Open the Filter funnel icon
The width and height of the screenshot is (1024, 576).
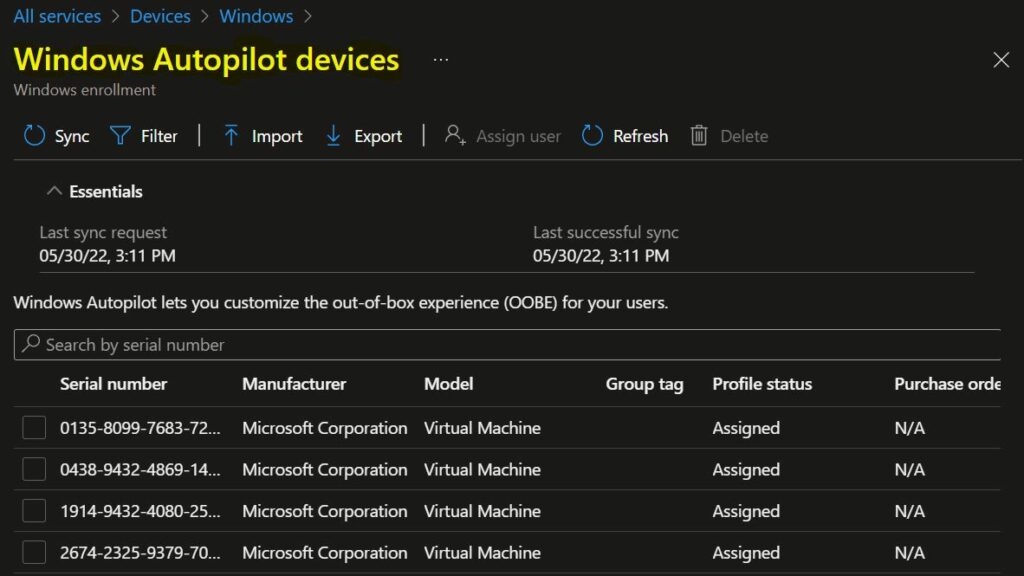click(120, 135)
